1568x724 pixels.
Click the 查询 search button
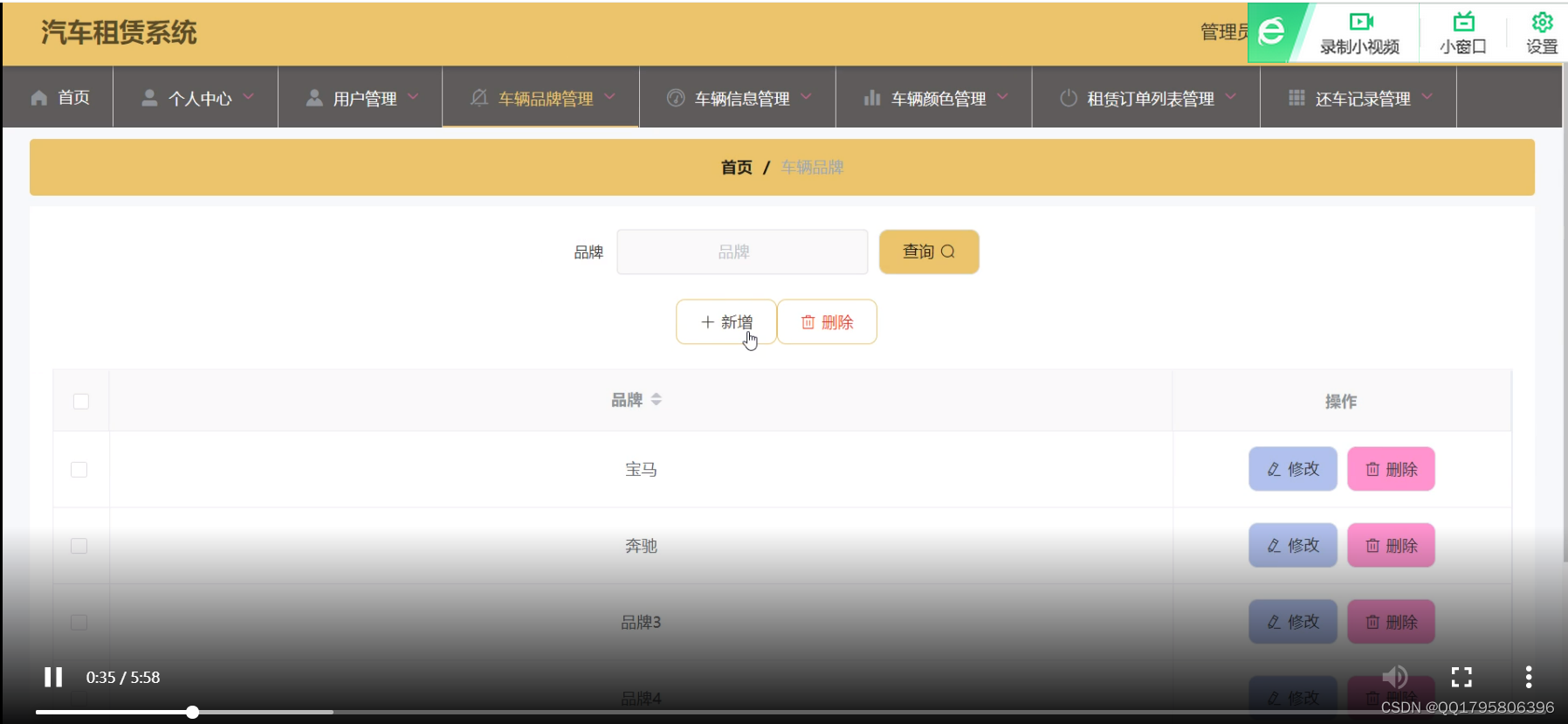pos(929,252)
